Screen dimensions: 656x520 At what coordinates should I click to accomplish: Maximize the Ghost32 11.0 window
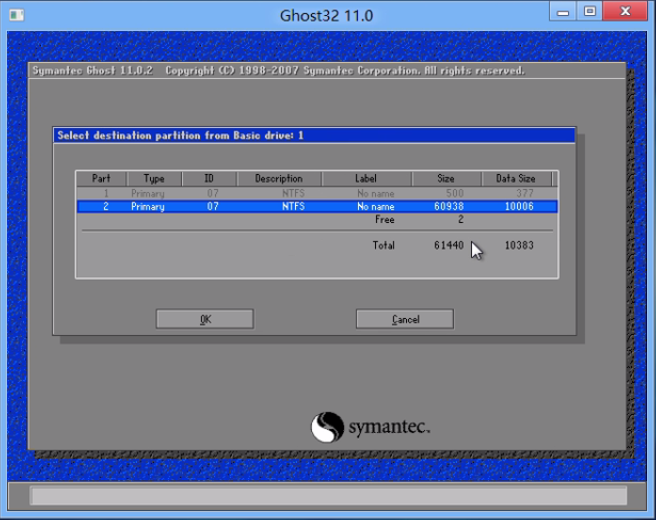[590, 12]
